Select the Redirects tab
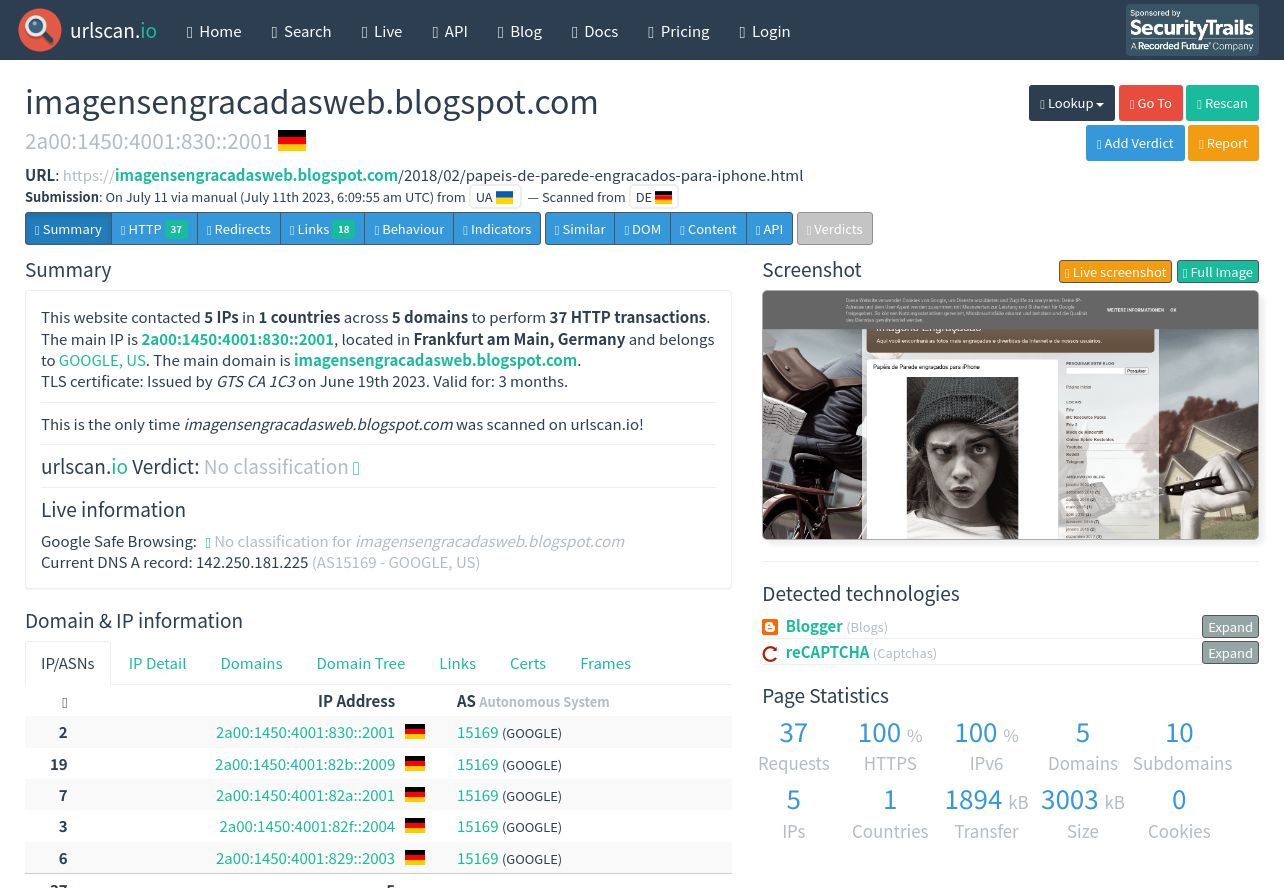The width and height of the screenshot is (1284, 888). click(x=239, y=229)
